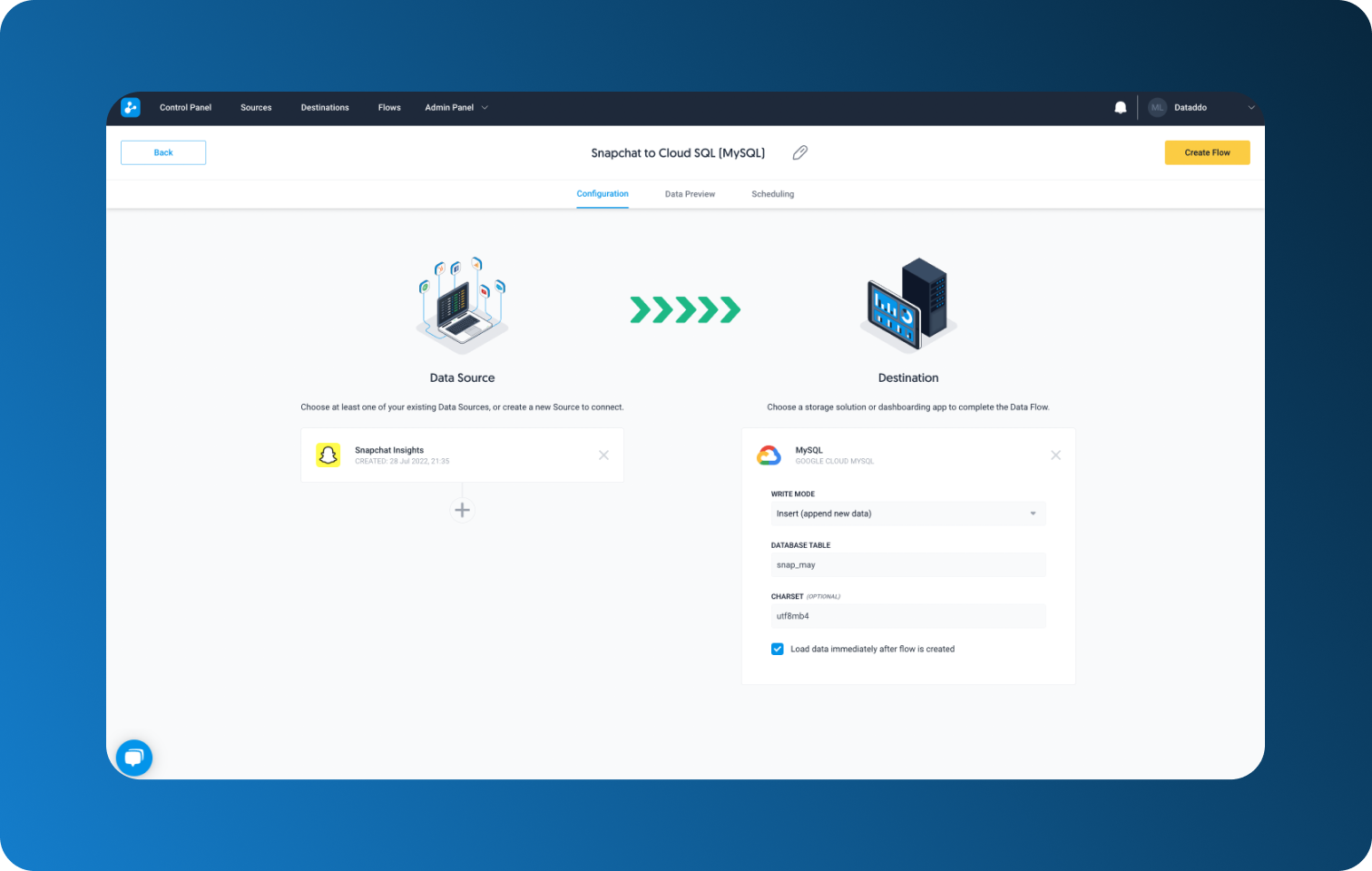Click the Destination heading
Screen dimensions: 1372x871
pos(908,377)
